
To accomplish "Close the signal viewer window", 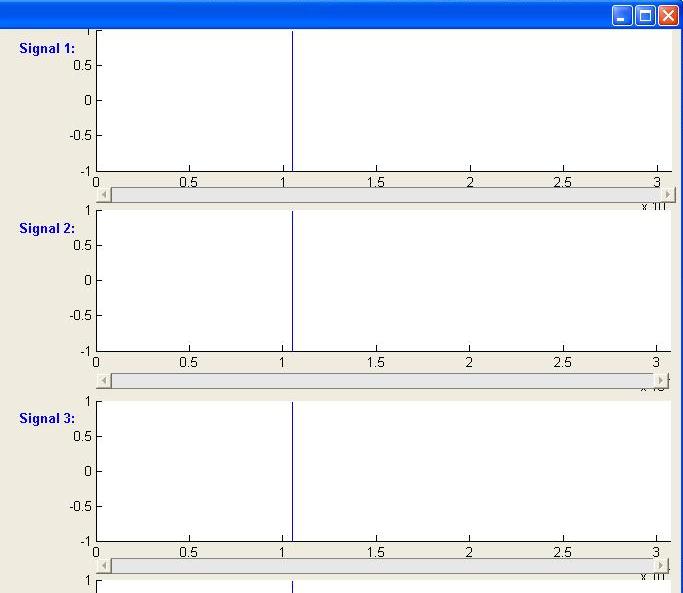I will pos(668,15).
